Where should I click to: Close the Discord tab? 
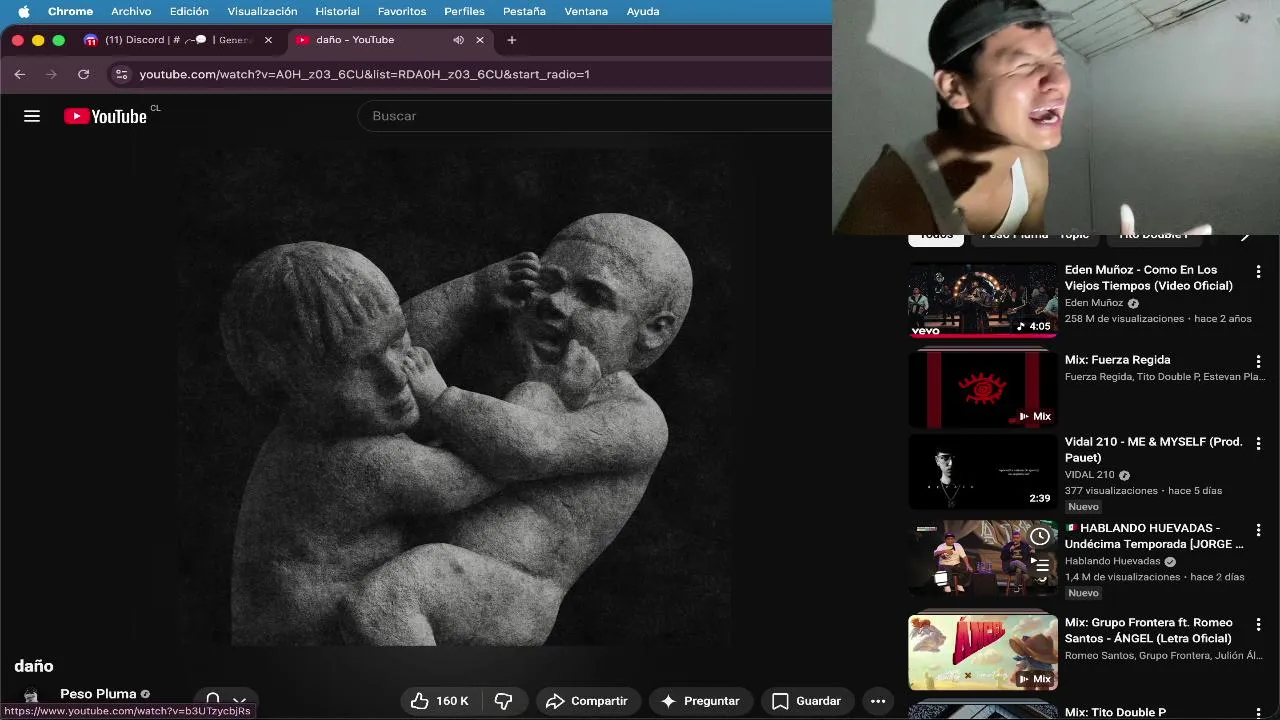pyautogui.click(x=268, y=40)
